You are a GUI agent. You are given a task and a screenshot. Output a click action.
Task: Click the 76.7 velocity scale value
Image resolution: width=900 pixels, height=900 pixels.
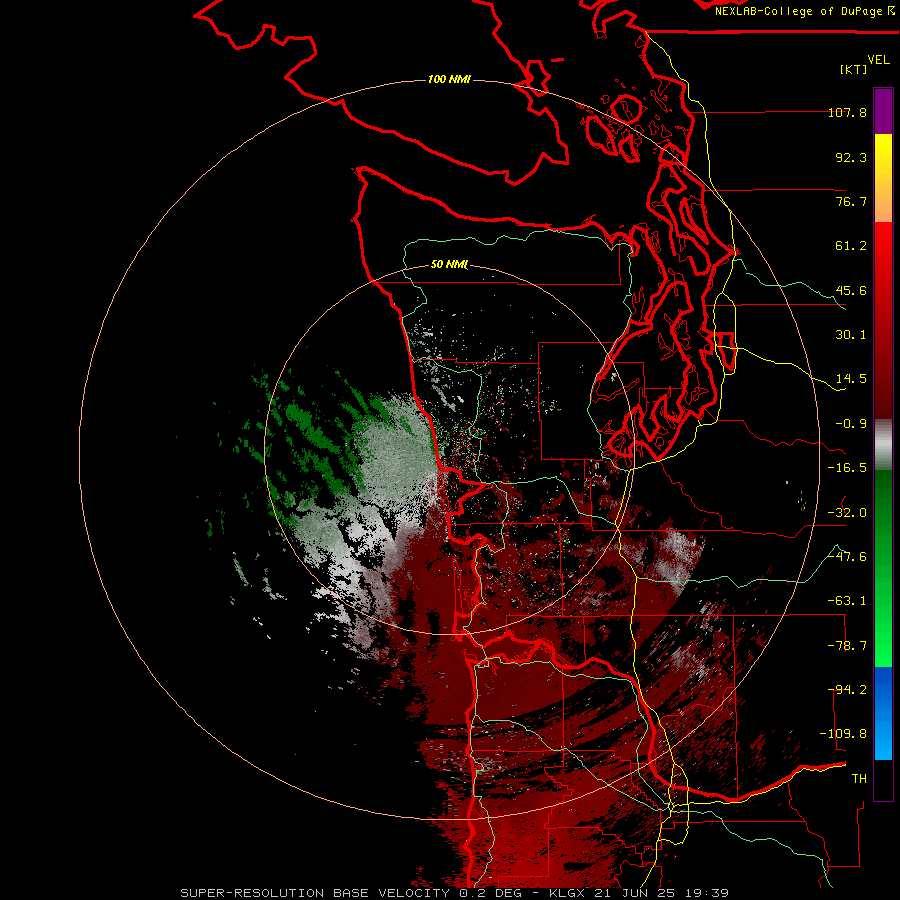[x=851, y=201]
